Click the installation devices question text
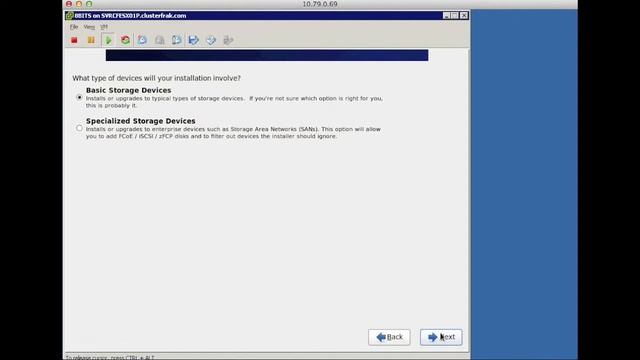Screen dimensions: 640x360 point(156,78)
